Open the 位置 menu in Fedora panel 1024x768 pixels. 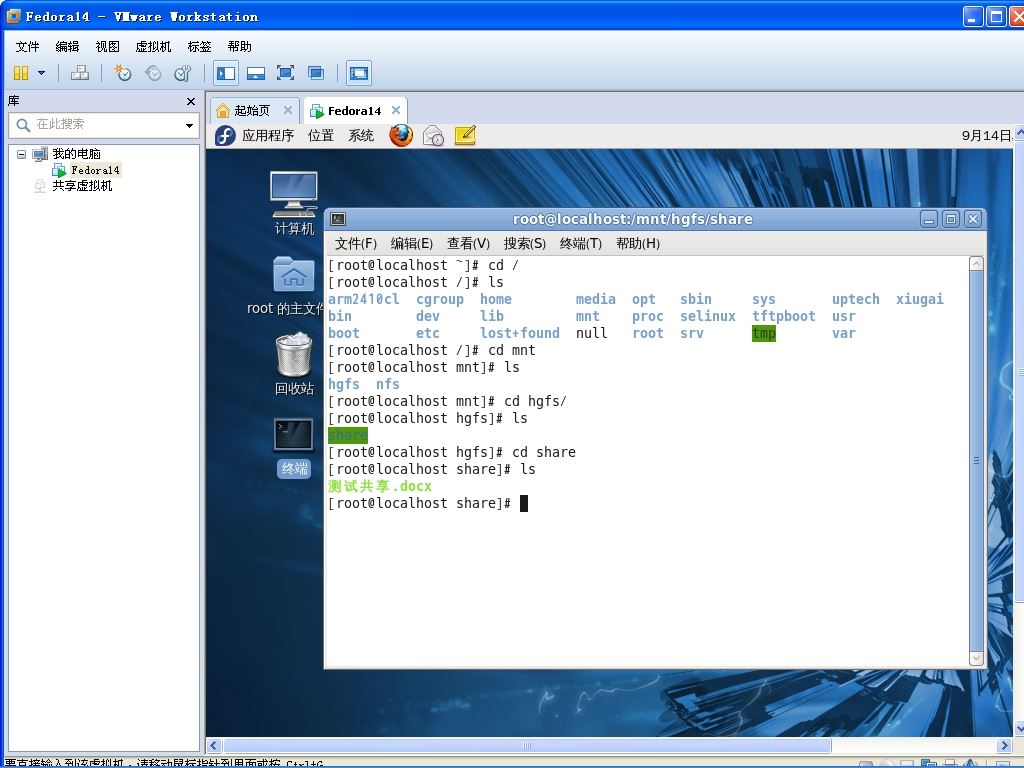(x=321, y=135)
